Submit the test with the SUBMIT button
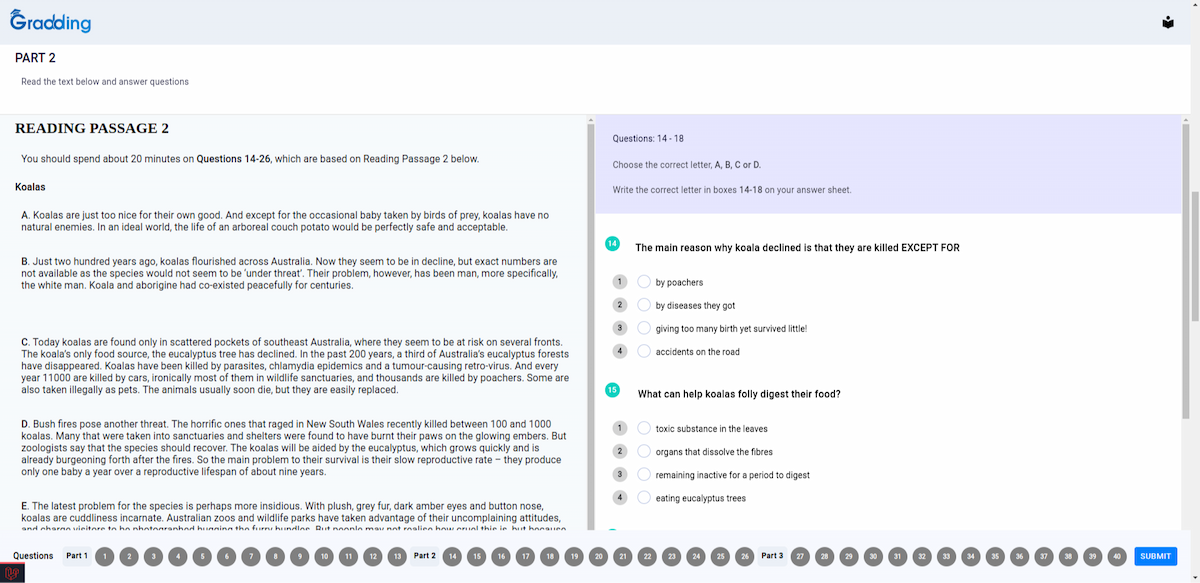Screen dimensions: 1200x583 [1155, 556]
